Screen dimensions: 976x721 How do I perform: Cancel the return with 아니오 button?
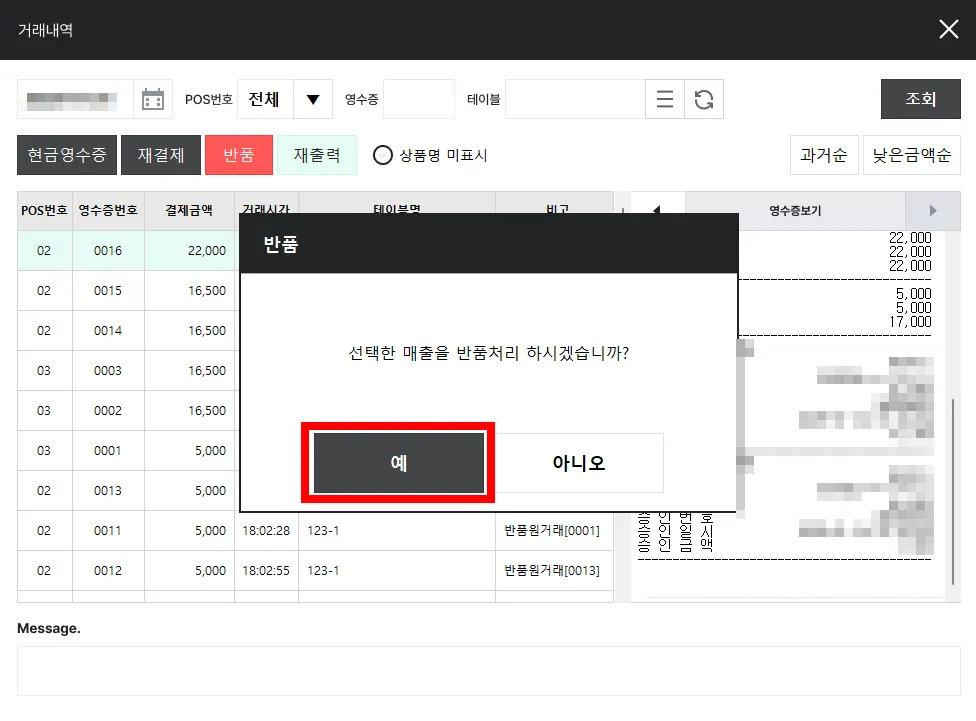coord(578,463)
